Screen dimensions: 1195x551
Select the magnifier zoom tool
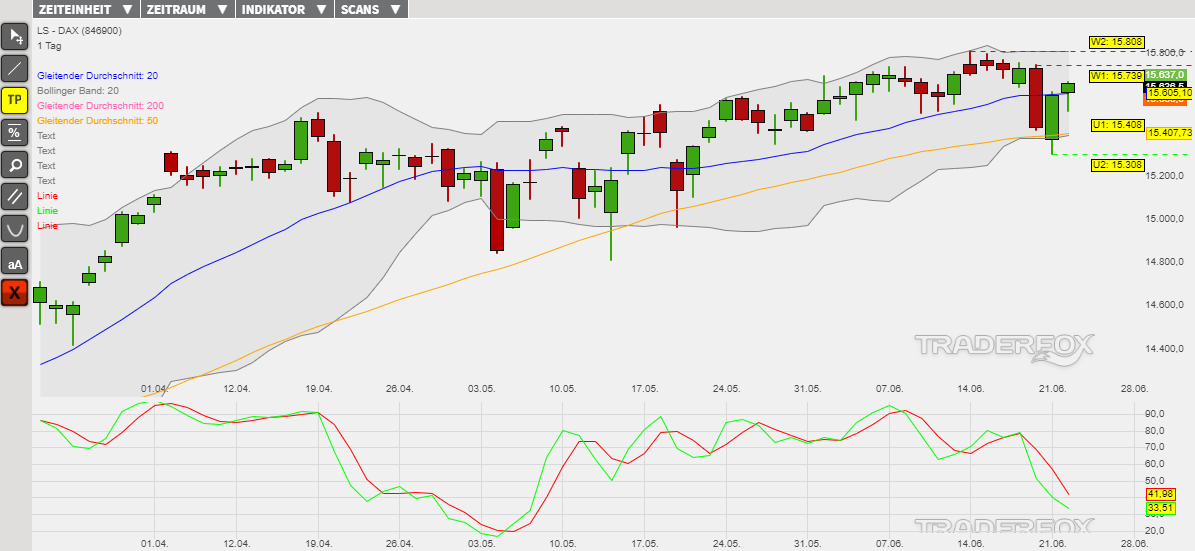pos(15,164)
